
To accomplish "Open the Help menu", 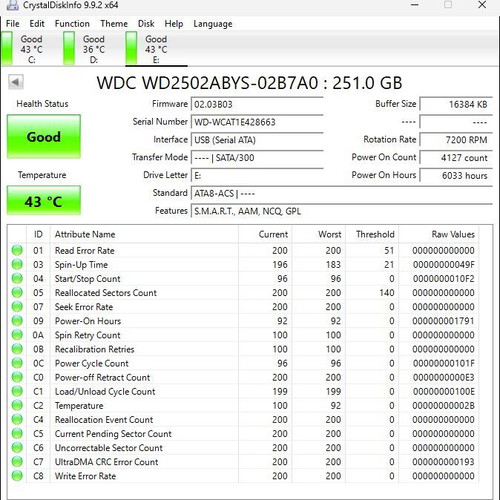I will pyautogui.click(x=174, y=24).
